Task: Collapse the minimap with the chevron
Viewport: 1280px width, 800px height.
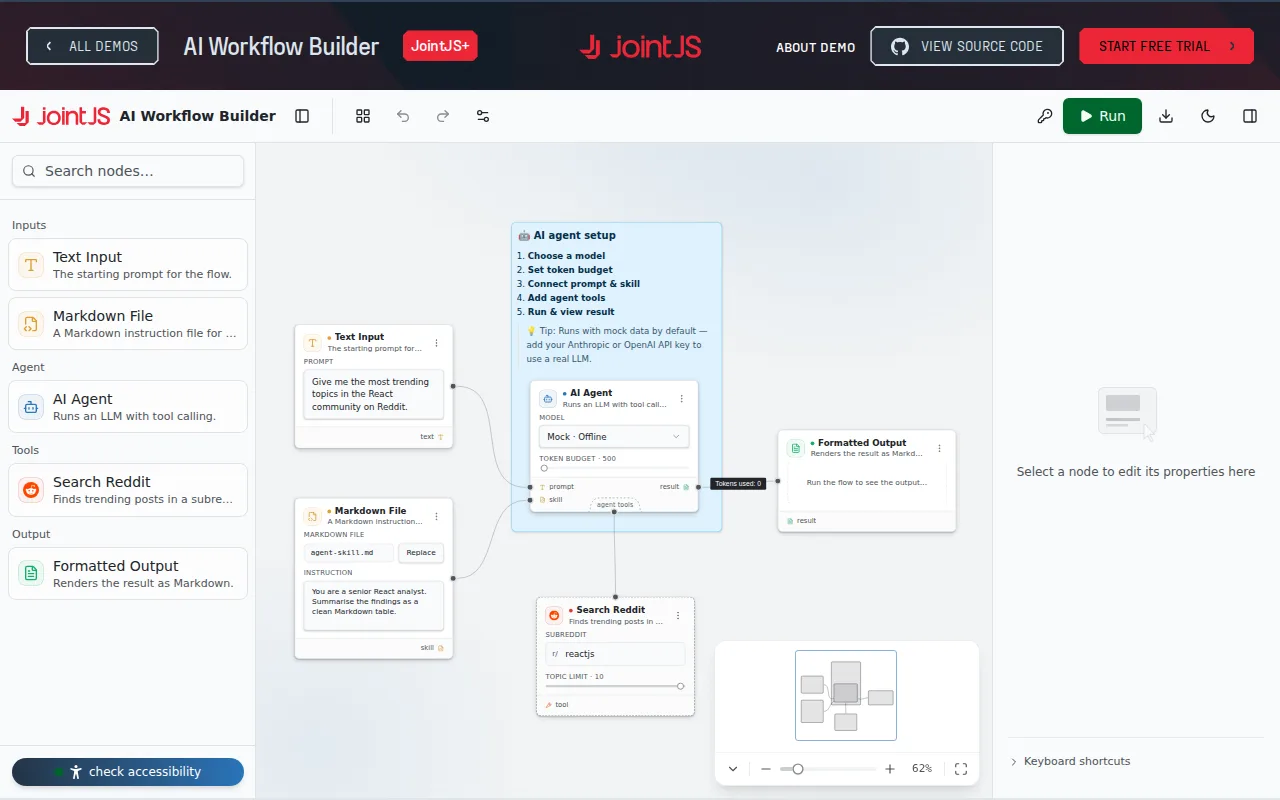Action: 733,769
